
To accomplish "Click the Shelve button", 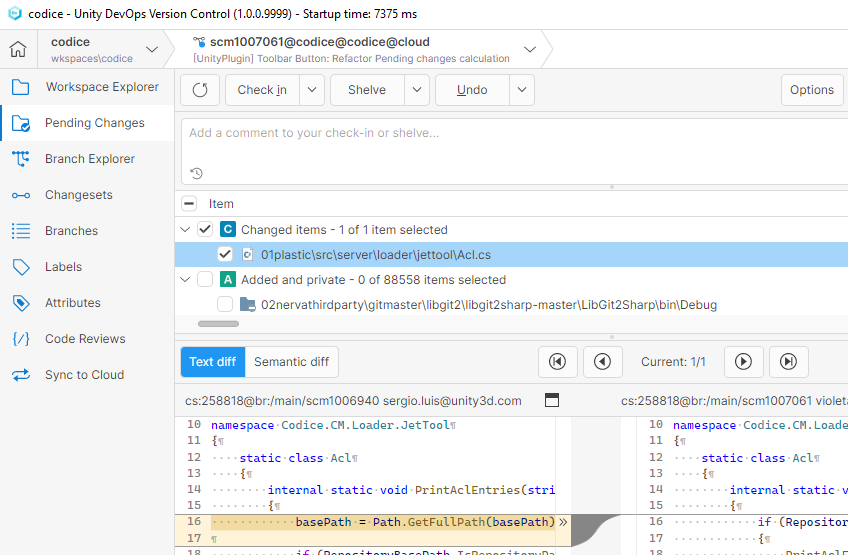I will pyautogui.click(x=367, y=90).
